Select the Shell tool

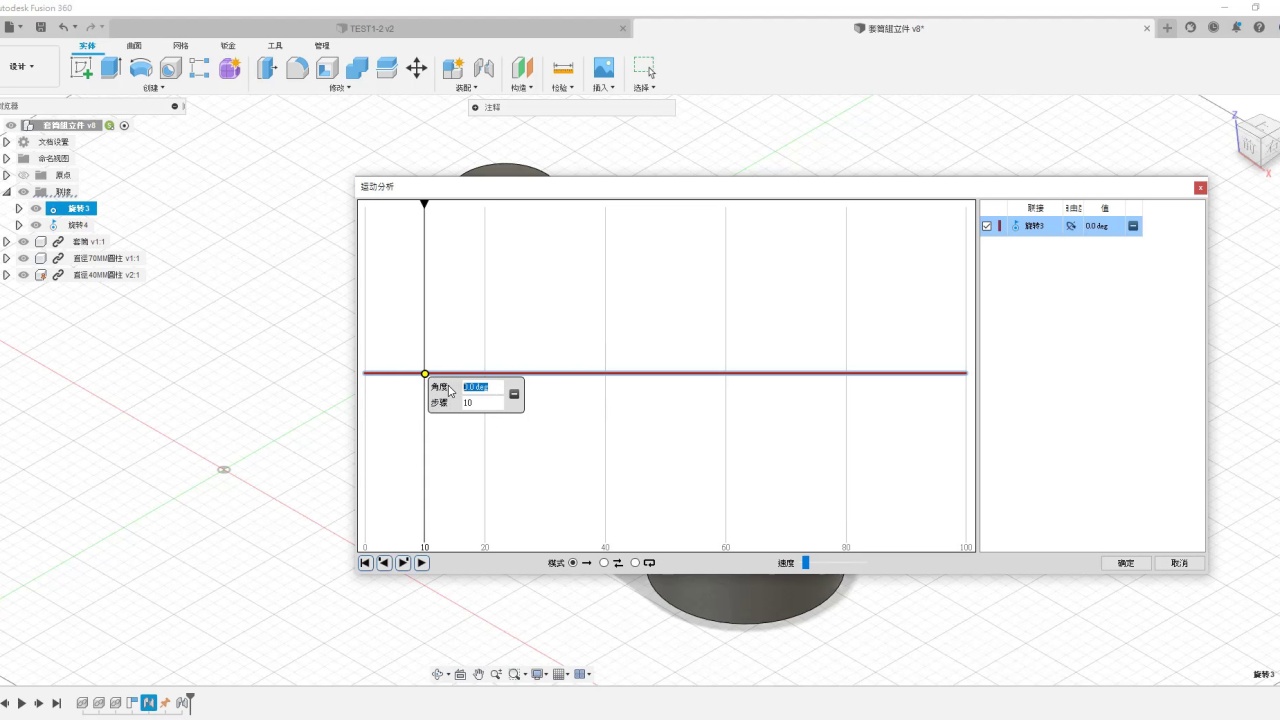click(327, 68)
